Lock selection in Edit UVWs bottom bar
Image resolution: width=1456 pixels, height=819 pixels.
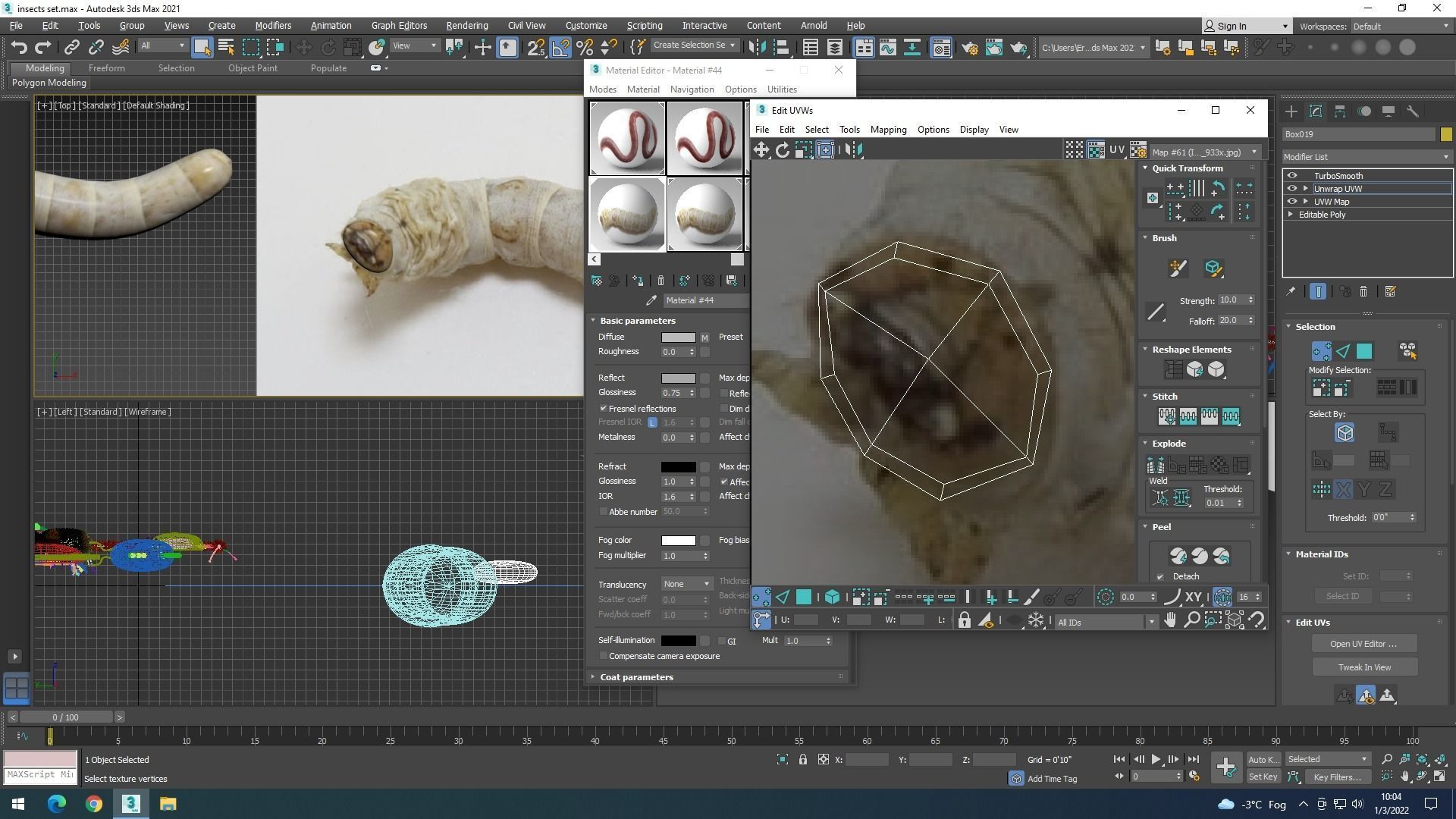(964, 621)
